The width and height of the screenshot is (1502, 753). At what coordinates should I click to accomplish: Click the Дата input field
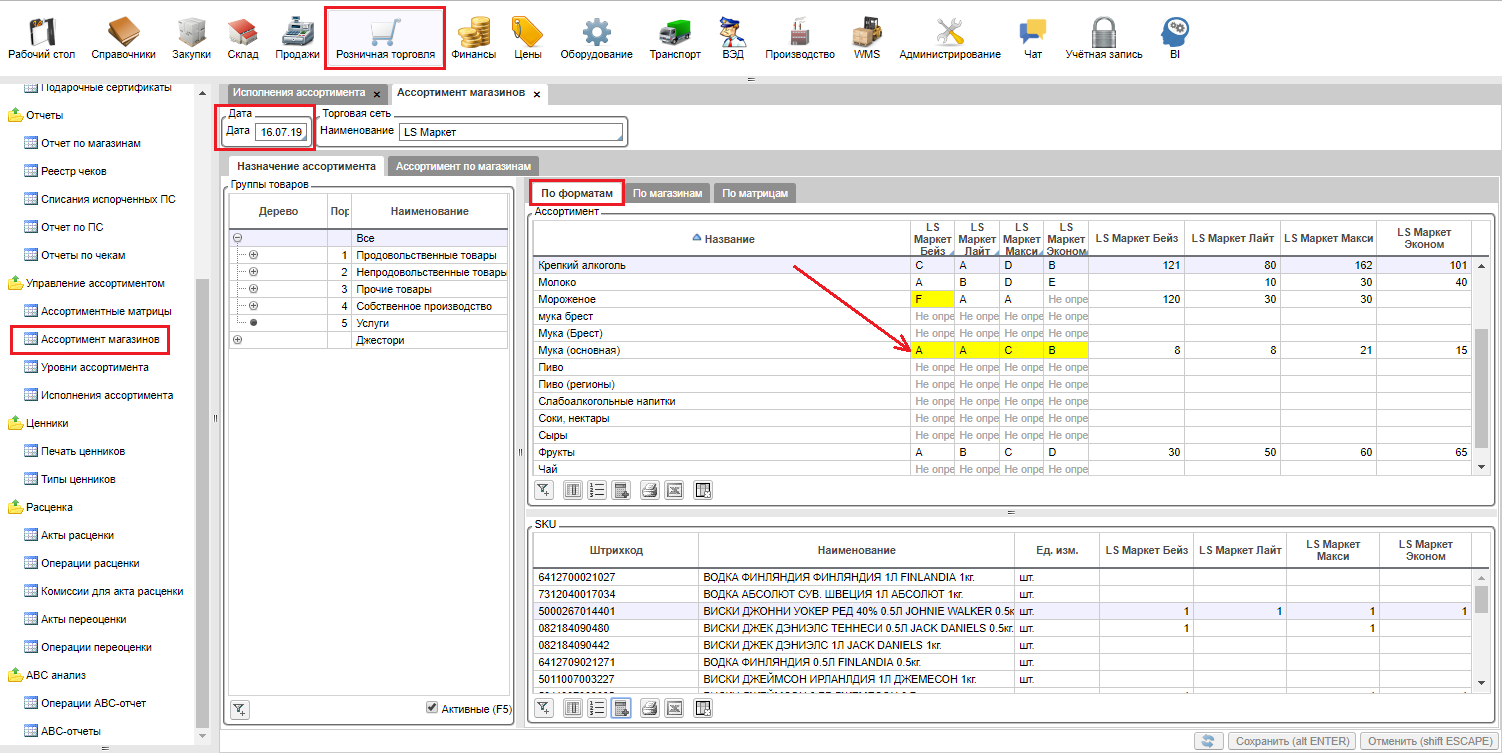pos(280,132)
